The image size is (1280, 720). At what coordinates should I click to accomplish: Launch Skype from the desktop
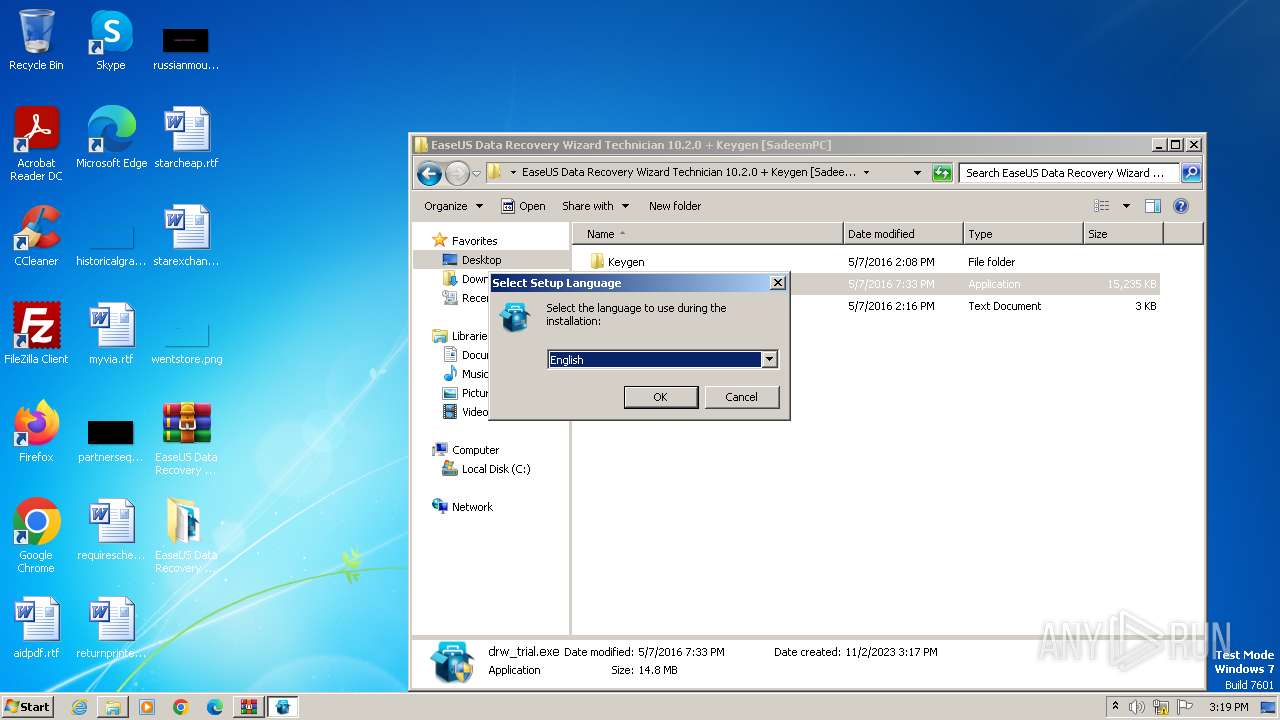click(x=110, y=40)
